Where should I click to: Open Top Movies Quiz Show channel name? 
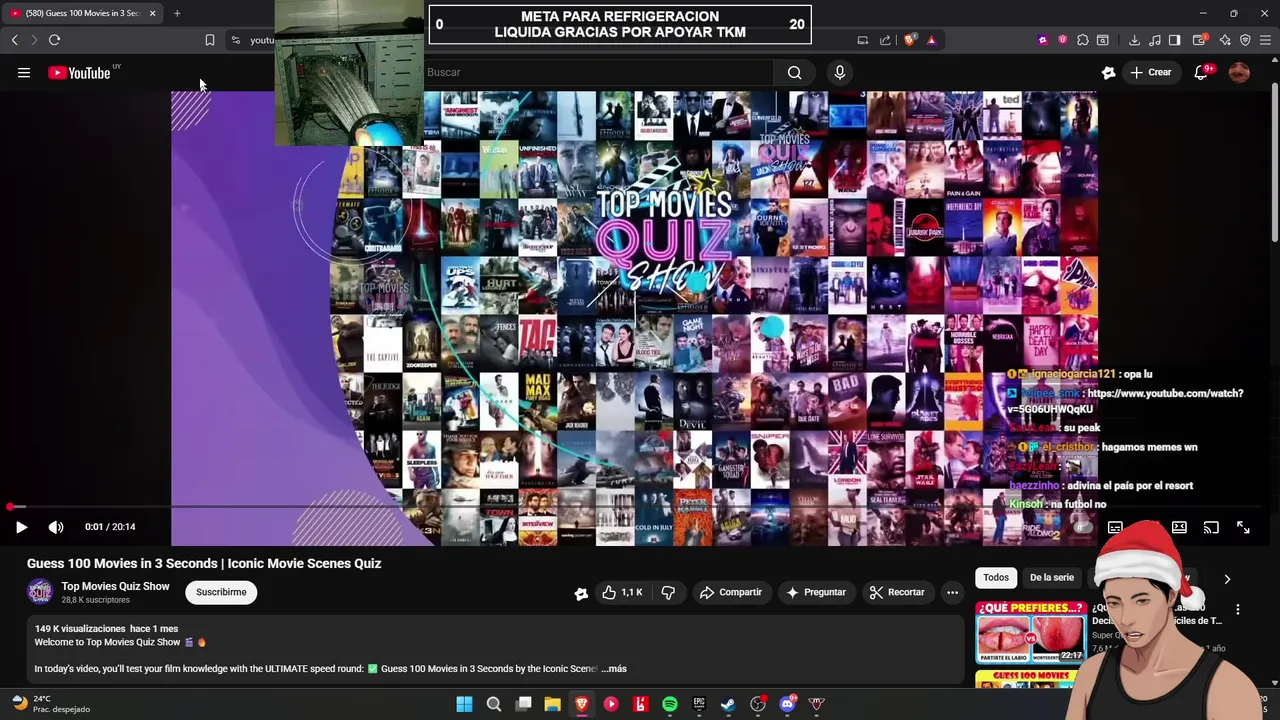[x=115, y=586]
